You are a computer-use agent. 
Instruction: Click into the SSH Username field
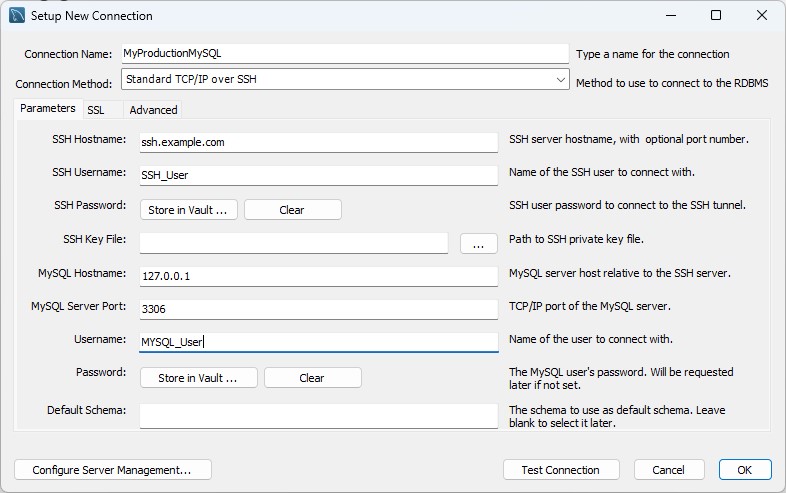coord(318,175)
